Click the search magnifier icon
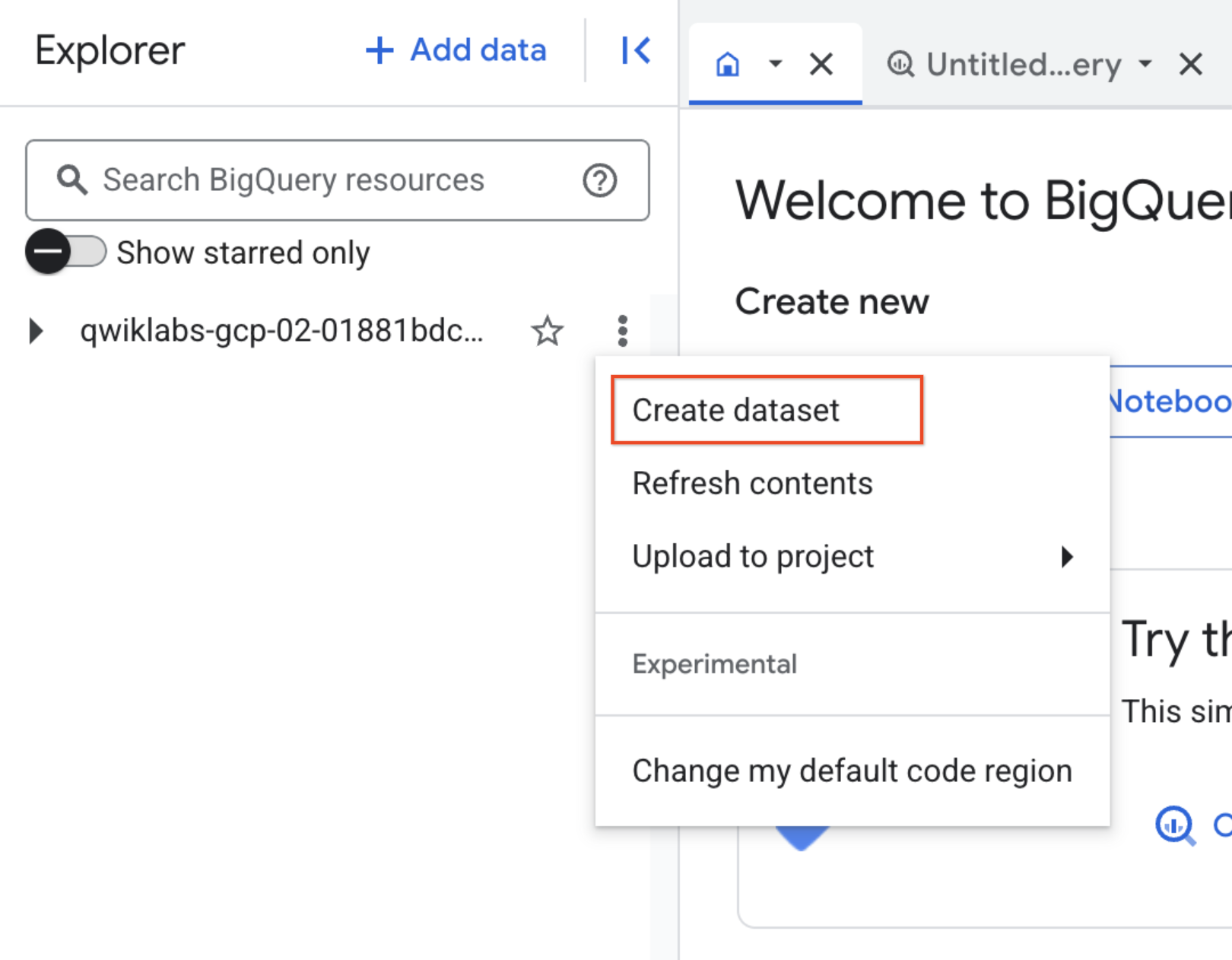 pos(72,180)
